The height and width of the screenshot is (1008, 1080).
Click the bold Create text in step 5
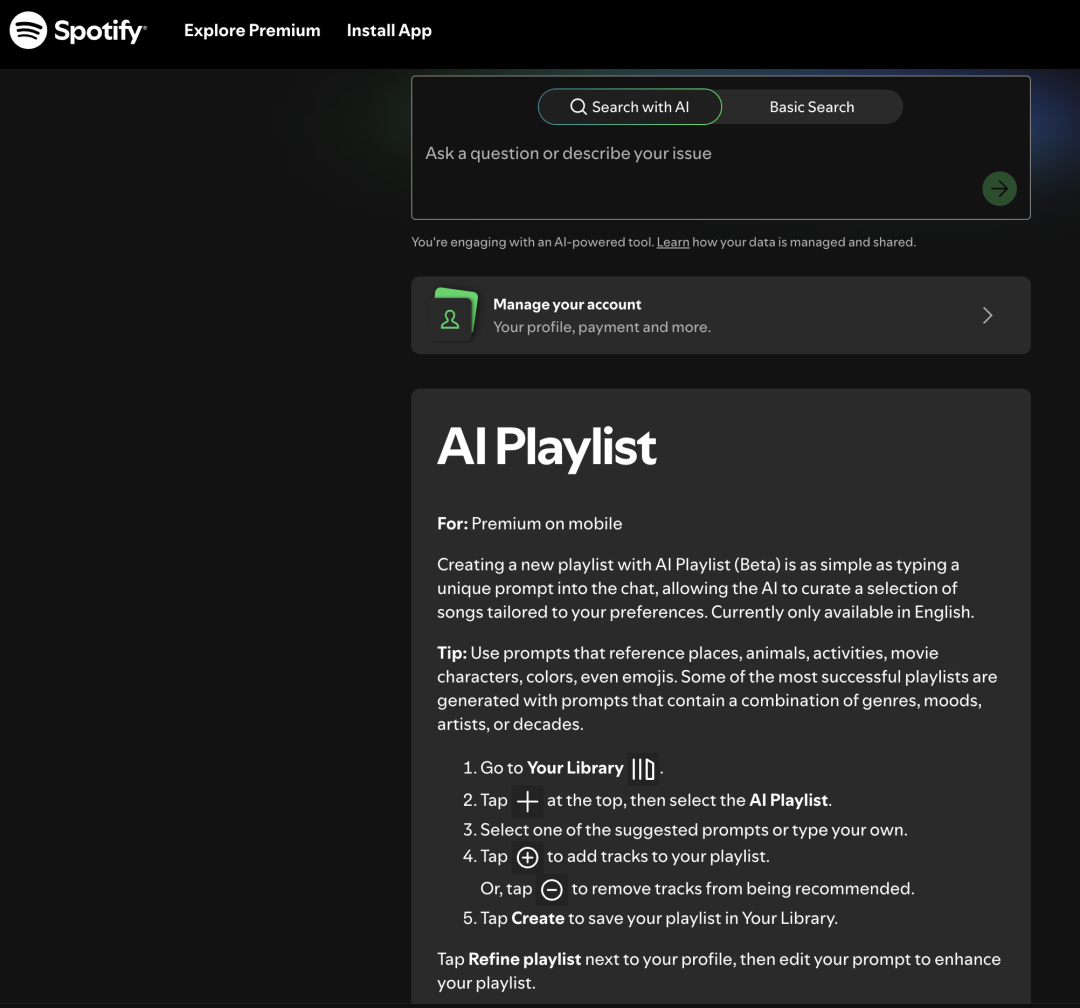point(537,917)
